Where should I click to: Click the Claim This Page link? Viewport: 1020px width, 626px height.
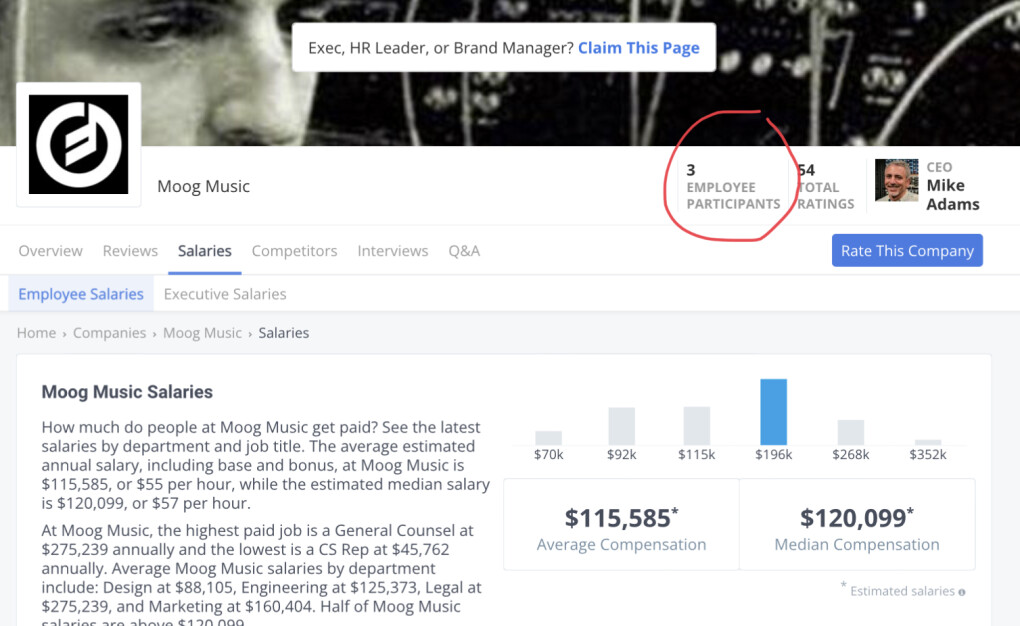[x=639, y=48]
